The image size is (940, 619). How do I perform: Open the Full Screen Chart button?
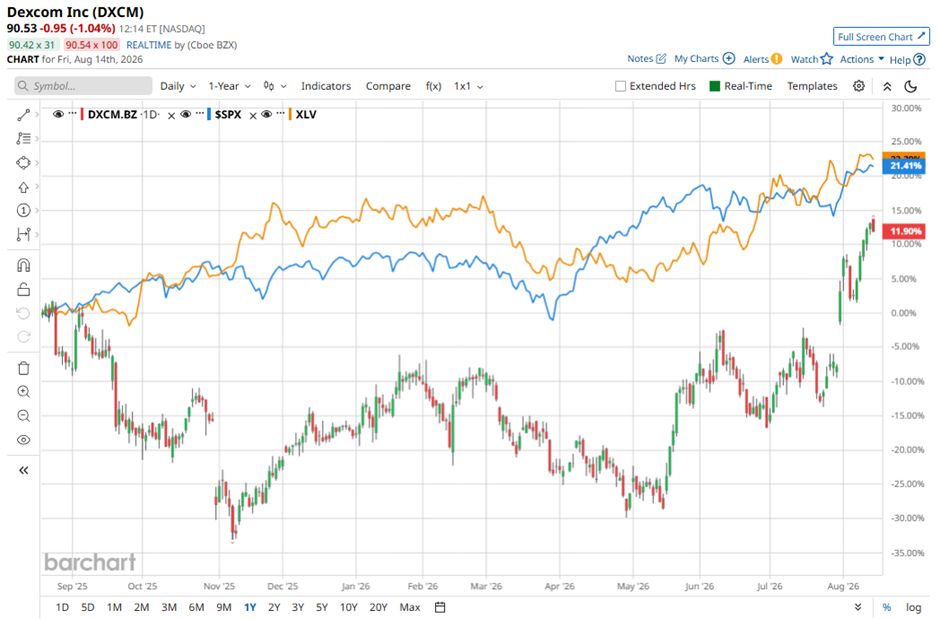(881, 37)
